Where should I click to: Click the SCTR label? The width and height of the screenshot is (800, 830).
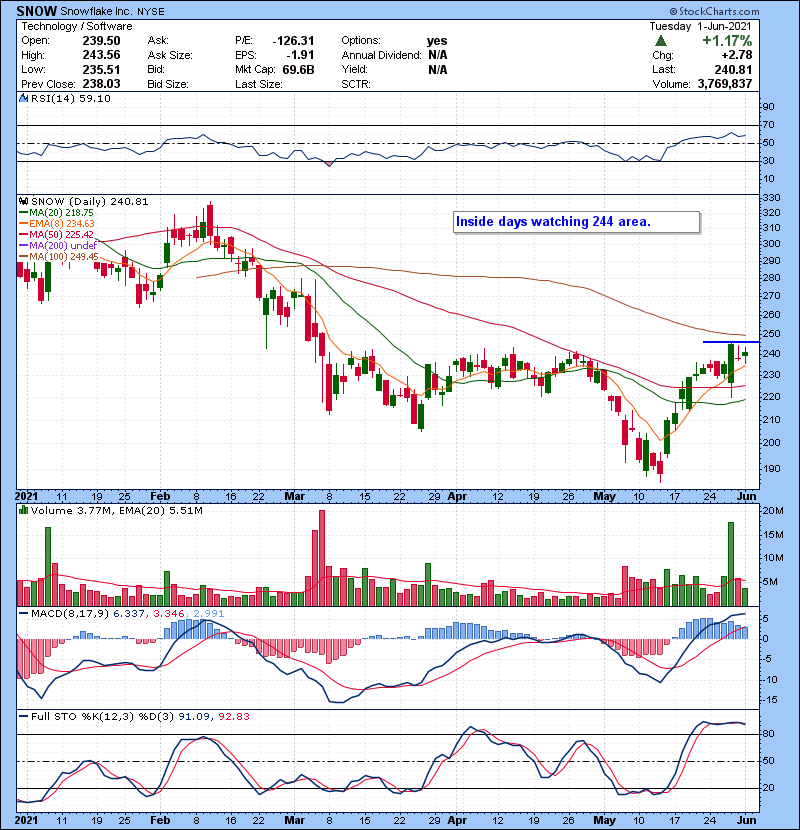click(356, 84)
